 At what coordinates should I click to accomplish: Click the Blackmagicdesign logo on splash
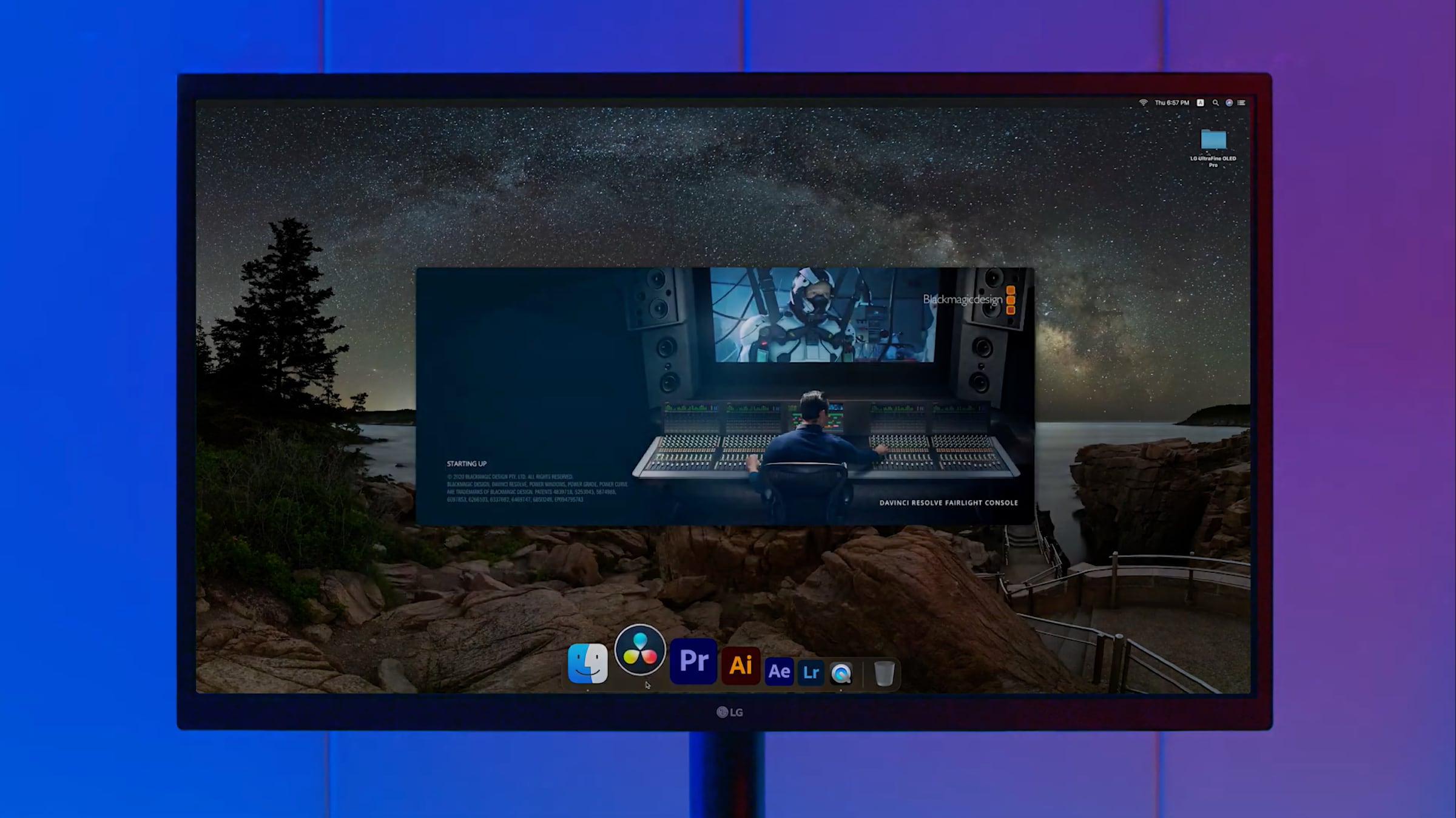click(x=969, y=300)
